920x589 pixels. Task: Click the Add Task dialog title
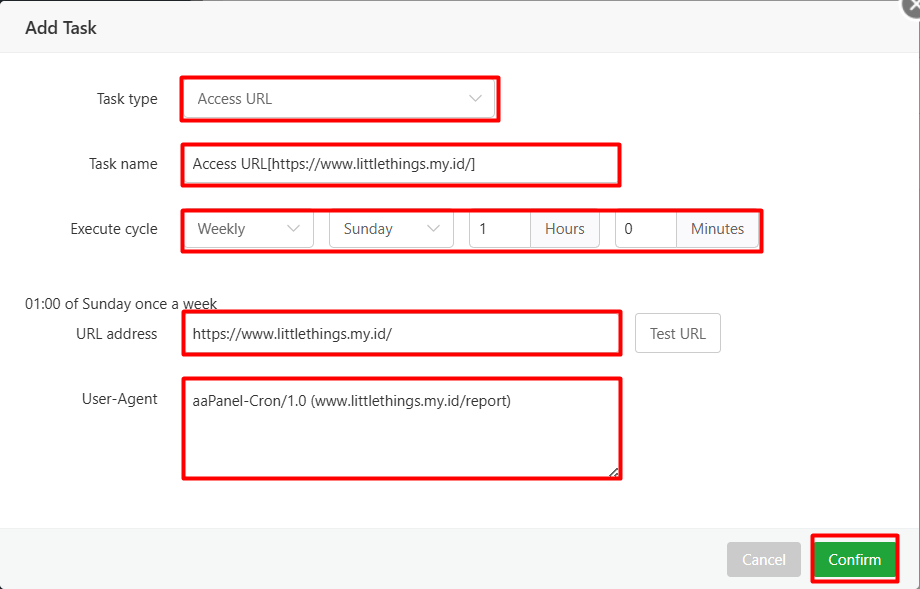coord(61,28)
